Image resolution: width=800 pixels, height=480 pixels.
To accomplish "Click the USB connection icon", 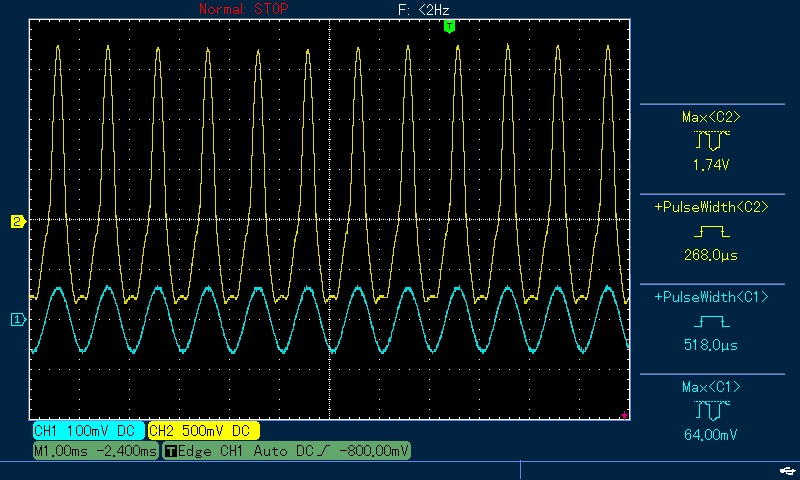I will (788, 470).
